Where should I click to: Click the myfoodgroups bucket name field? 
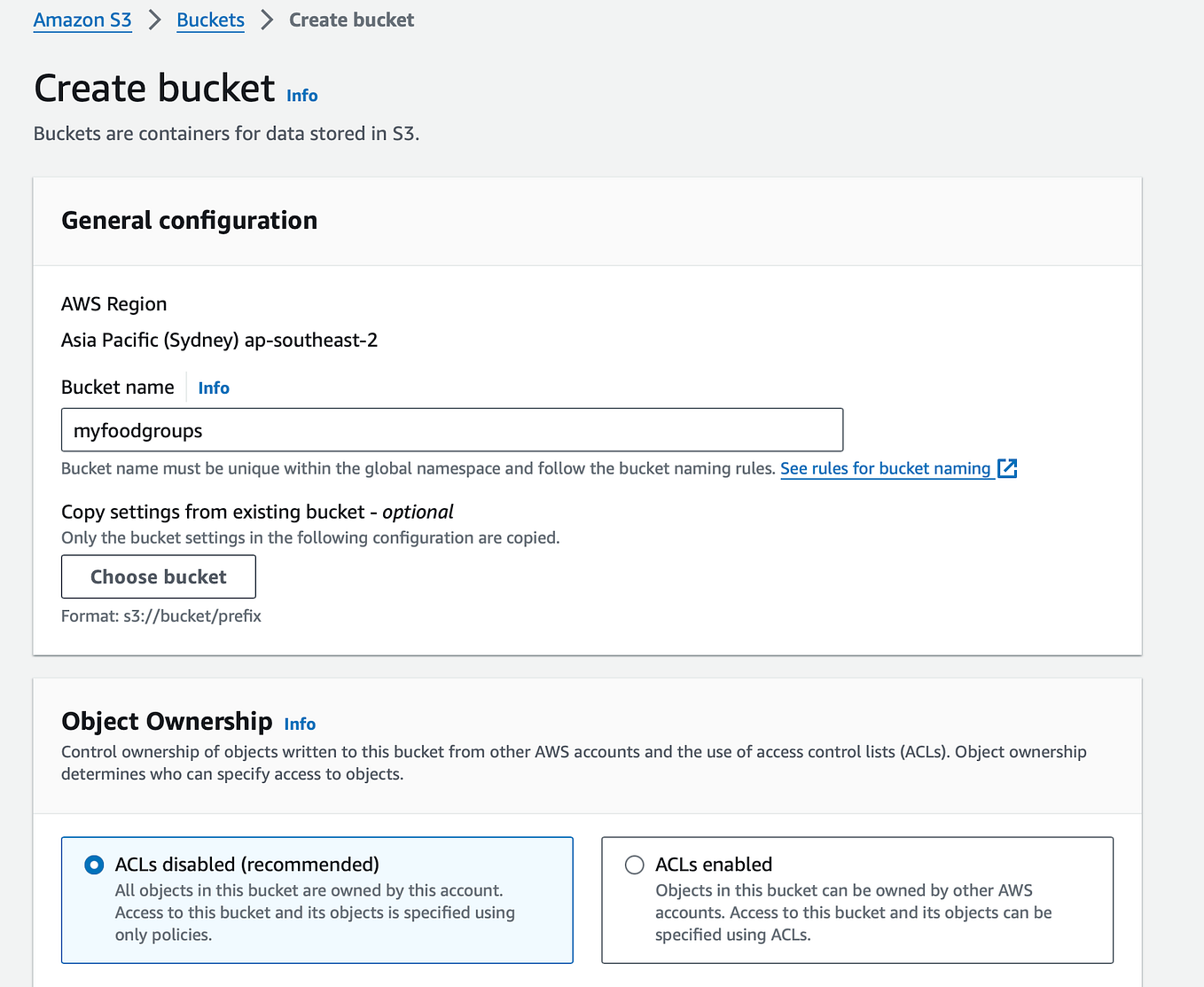coord(452,429)
